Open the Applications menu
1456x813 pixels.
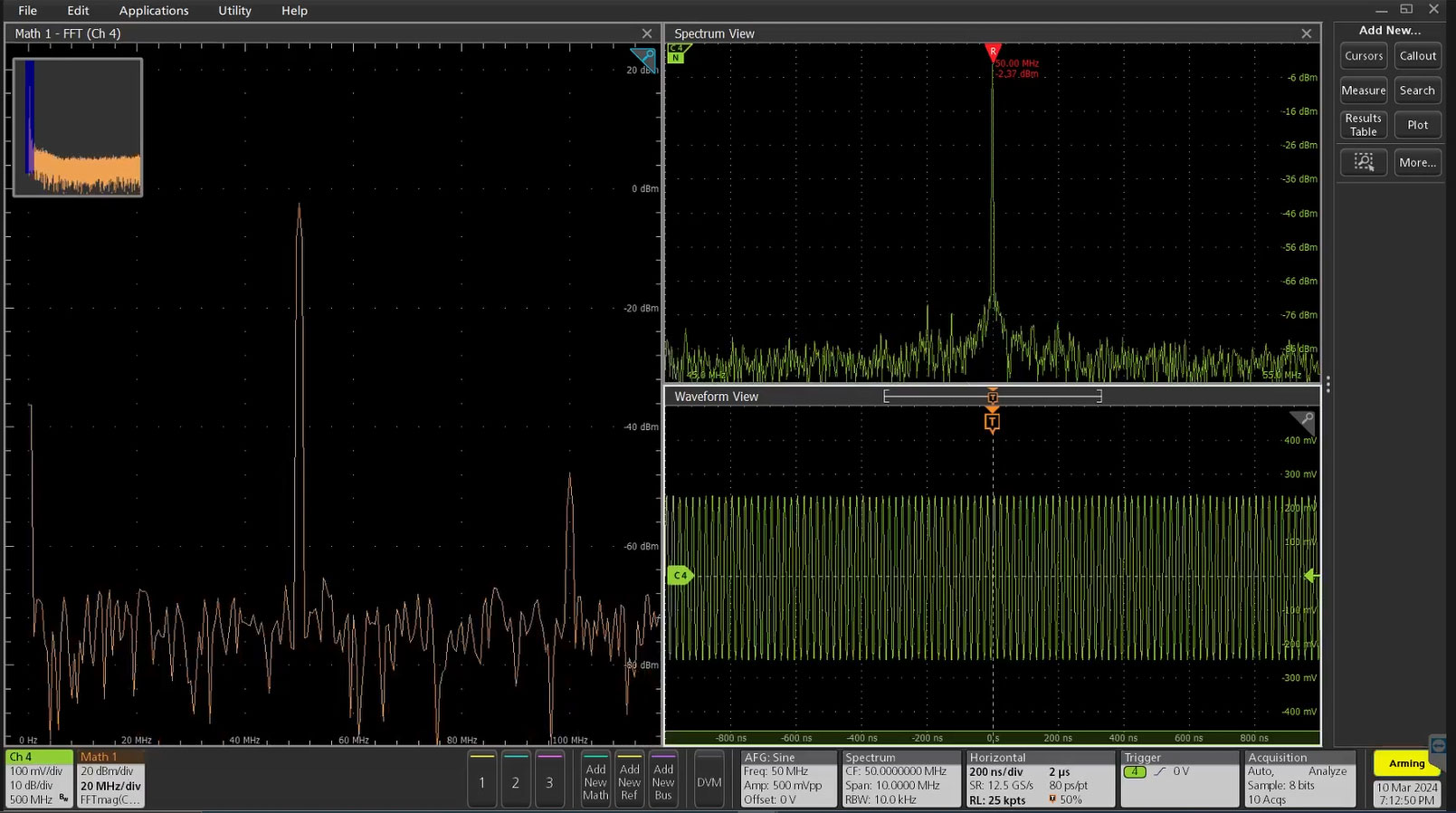tap(154, 10)
